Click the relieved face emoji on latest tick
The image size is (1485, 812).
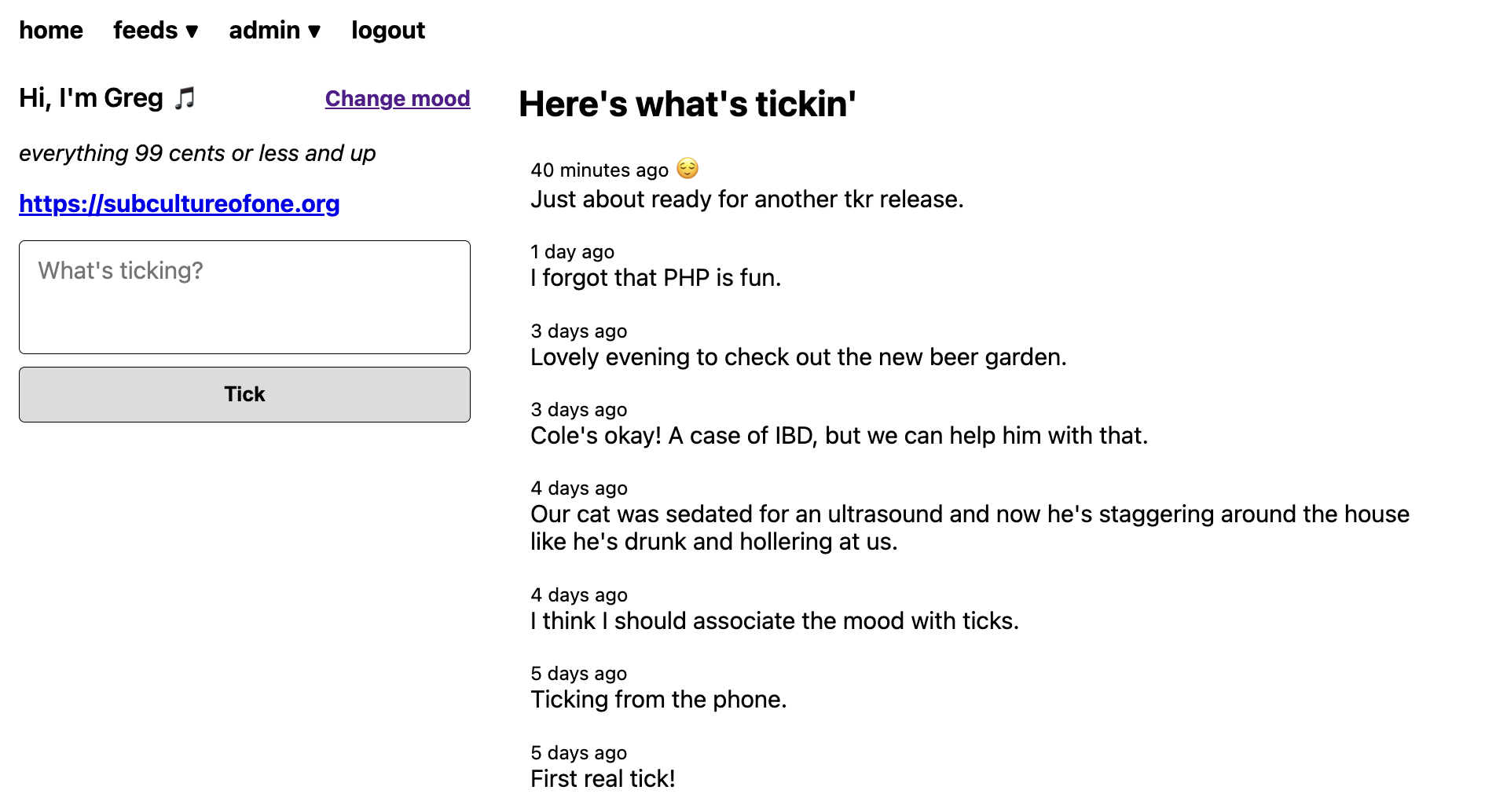tap(687, 169)
